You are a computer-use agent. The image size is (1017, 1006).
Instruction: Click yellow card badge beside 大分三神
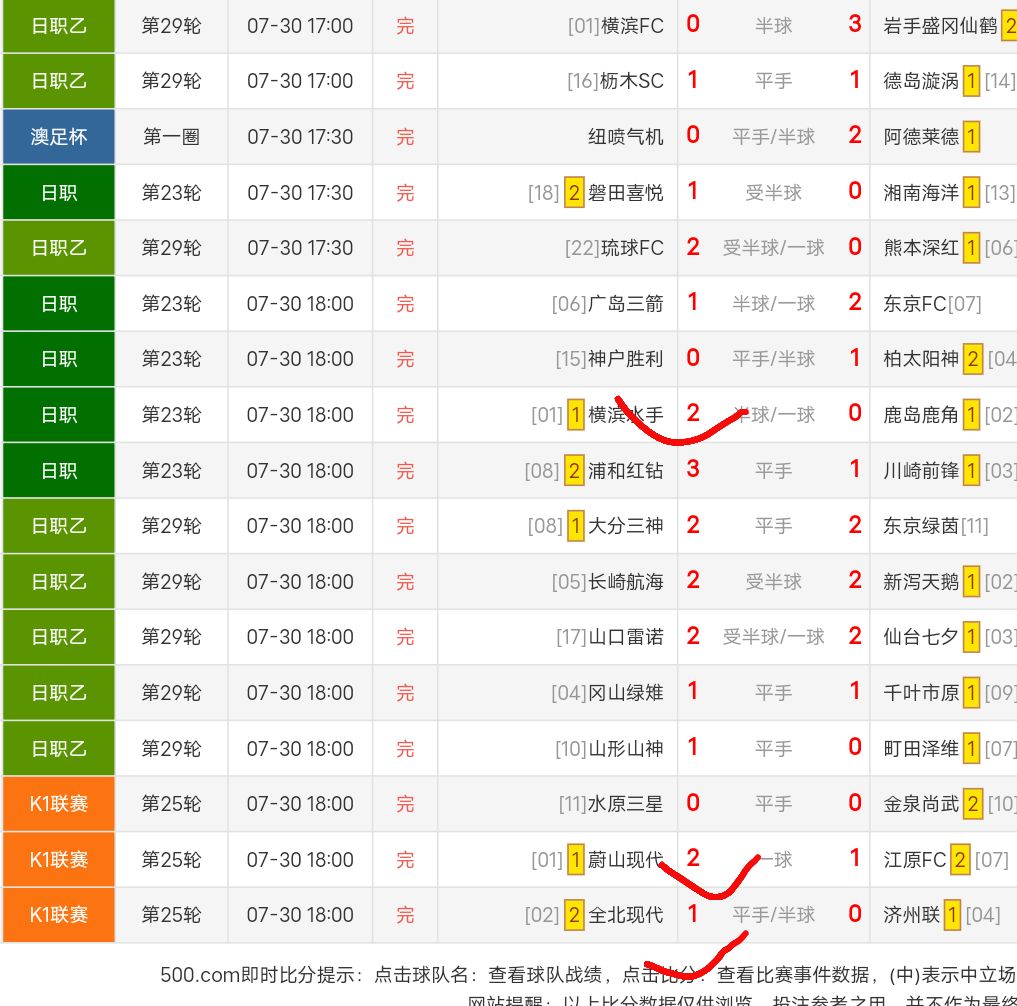[576, 526]
